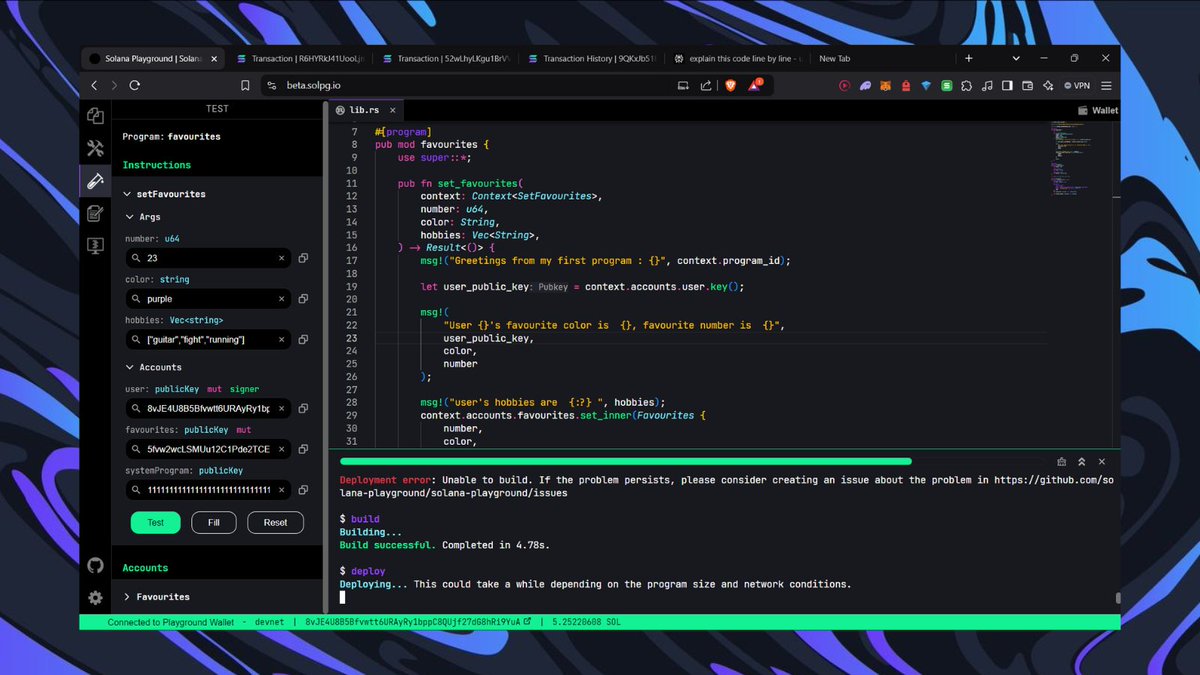Click the Fill button

(x=214, y=522)
